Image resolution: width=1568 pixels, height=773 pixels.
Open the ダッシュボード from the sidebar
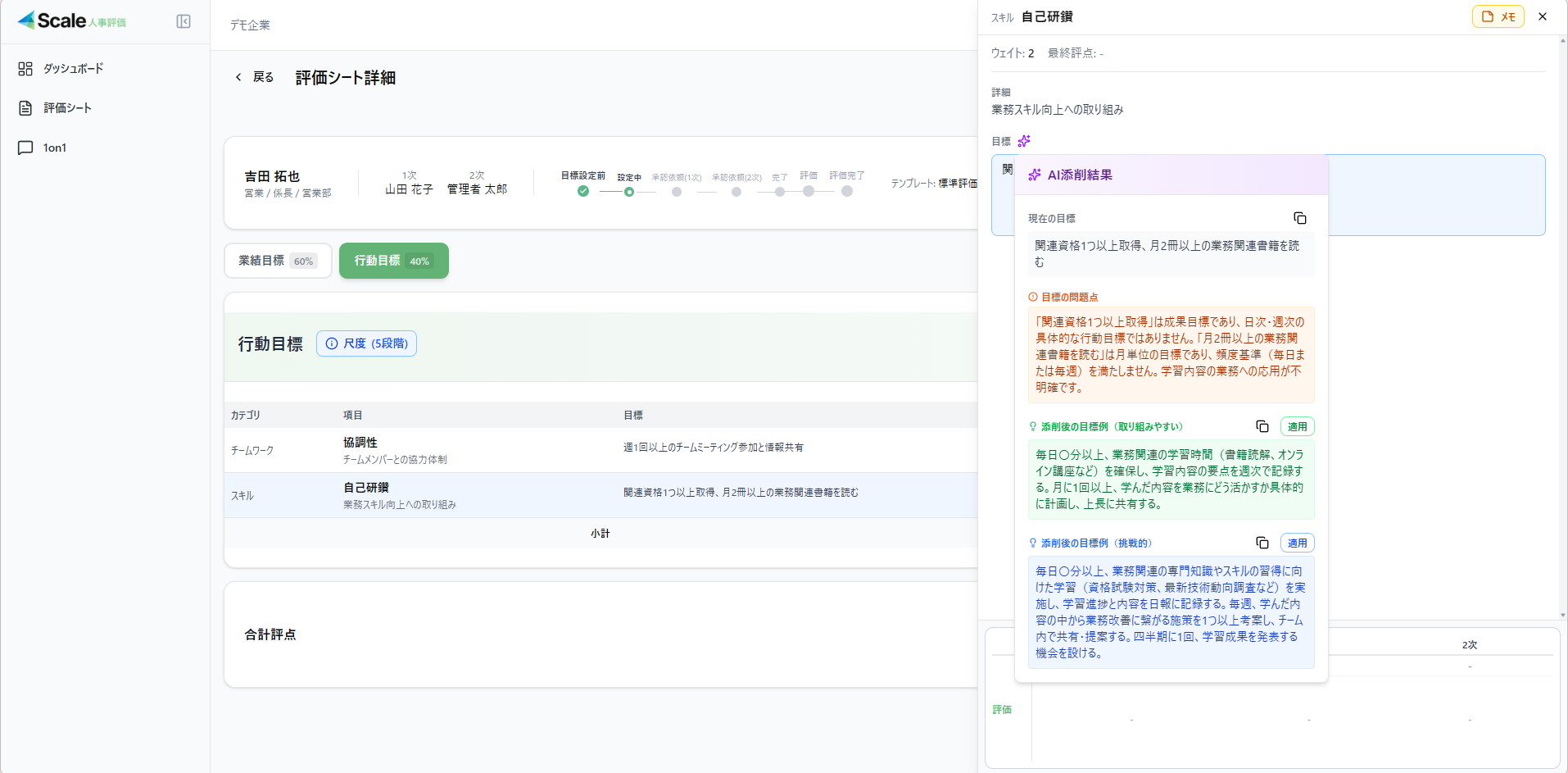pyautogui.click(x=73, y=69)
